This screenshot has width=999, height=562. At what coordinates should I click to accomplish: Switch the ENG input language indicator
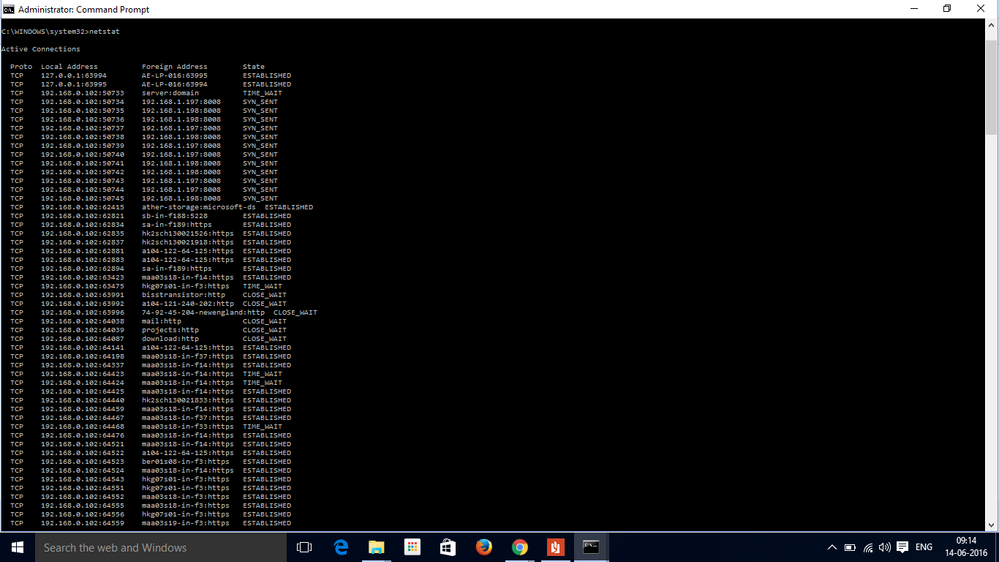click(x=924, y=547)
